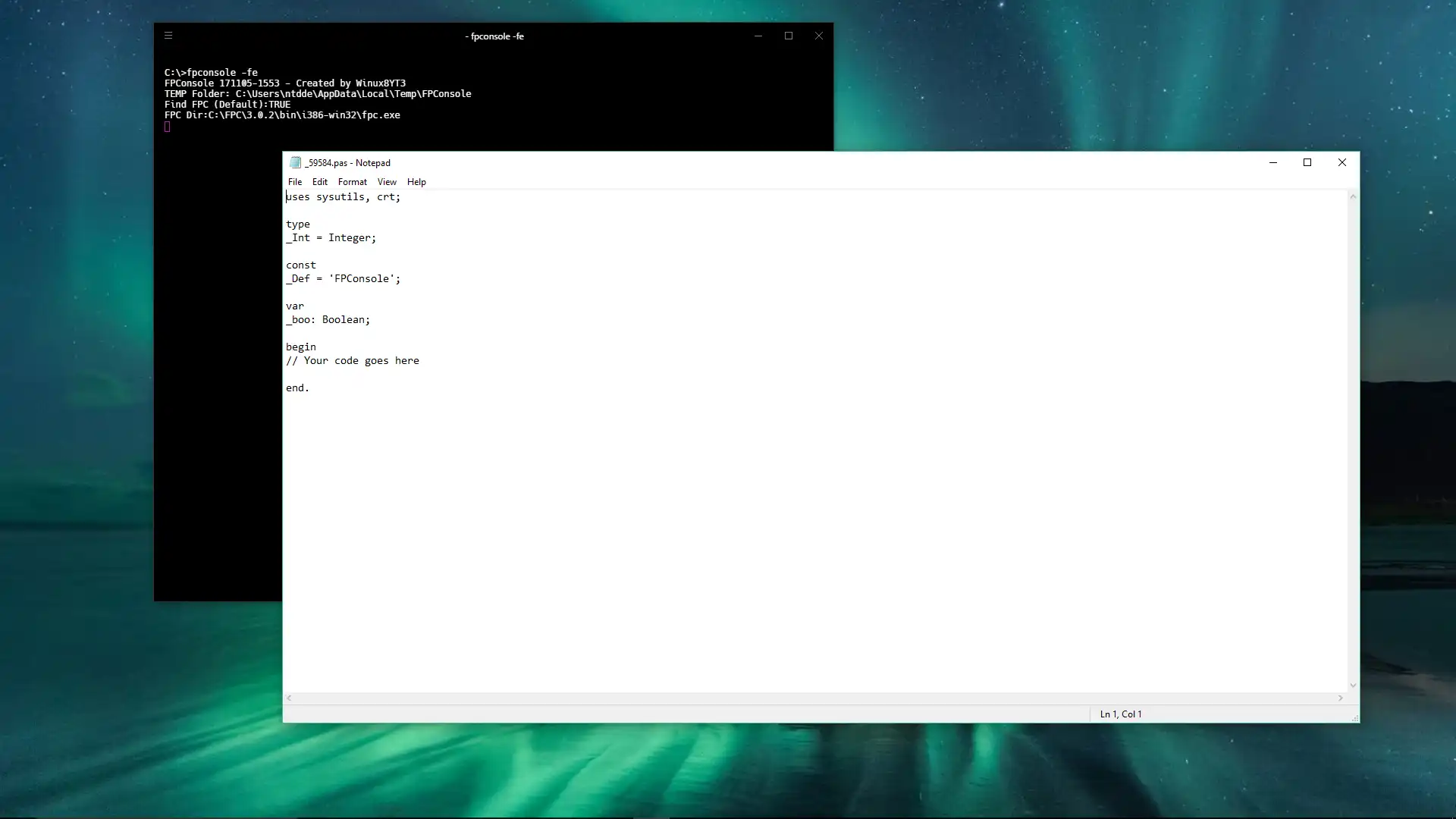Click the Notepad document icon in title bar

point(295,162)
